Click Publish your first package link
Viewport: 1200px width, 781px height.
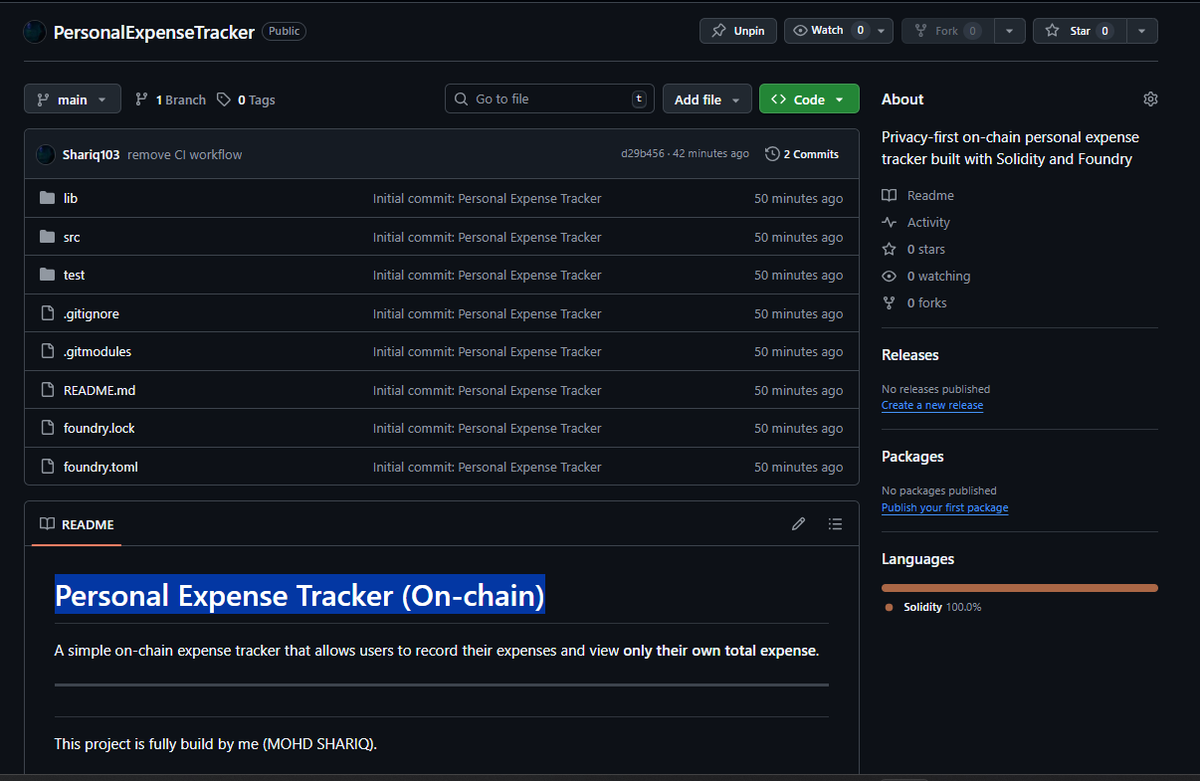(x=945, y=508)
